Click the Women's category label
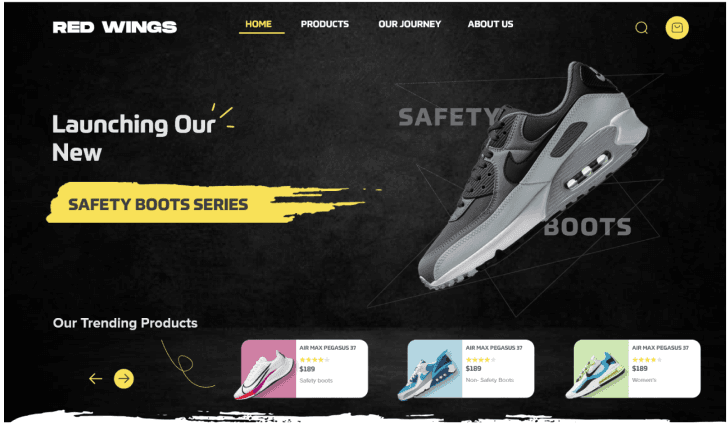The height and width of the screenshot is (430, 727). coord(644,380)
